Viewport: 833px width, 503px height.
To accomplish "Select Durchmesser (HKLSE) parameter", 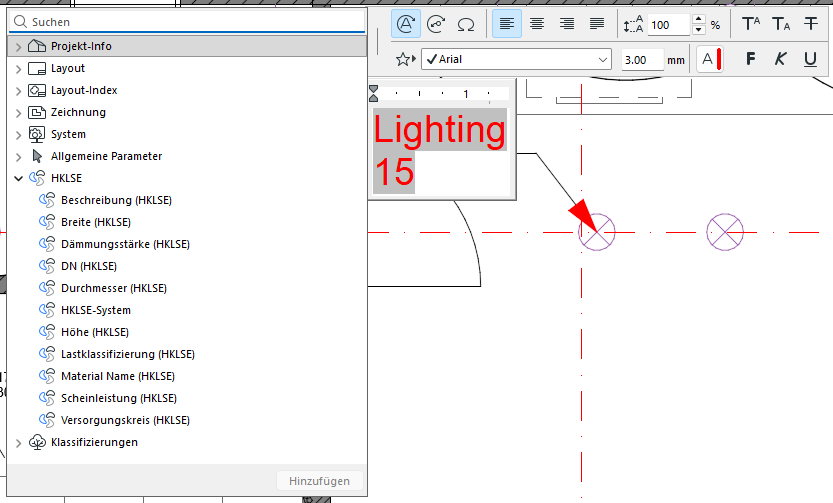I will [114, 288].
